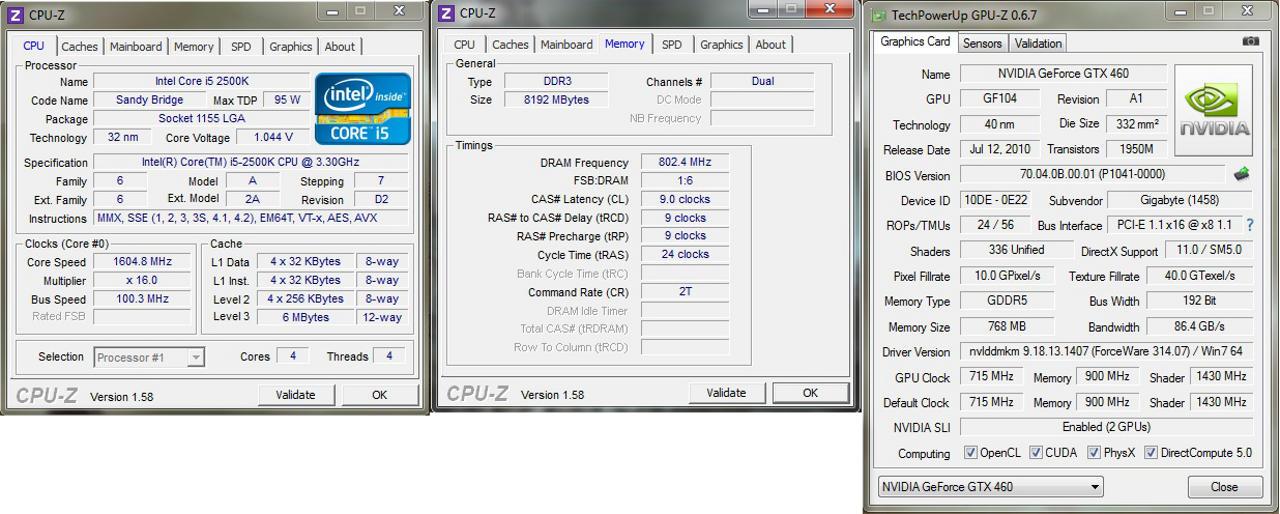Open the NVIDIA GeForce GTX 460 card dropdown

990,487
